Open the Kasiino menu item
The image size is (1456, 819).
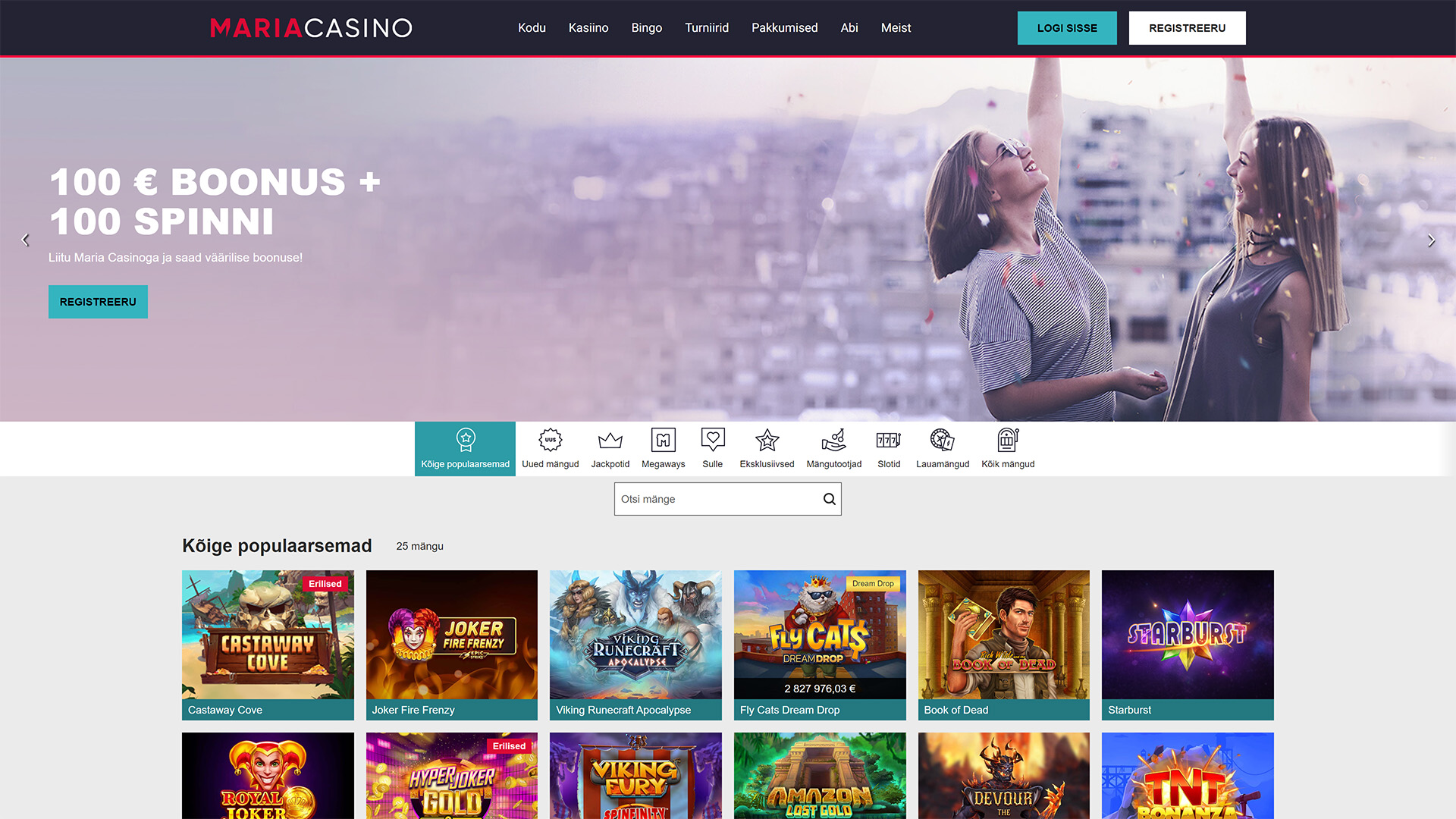click(588, 28)
